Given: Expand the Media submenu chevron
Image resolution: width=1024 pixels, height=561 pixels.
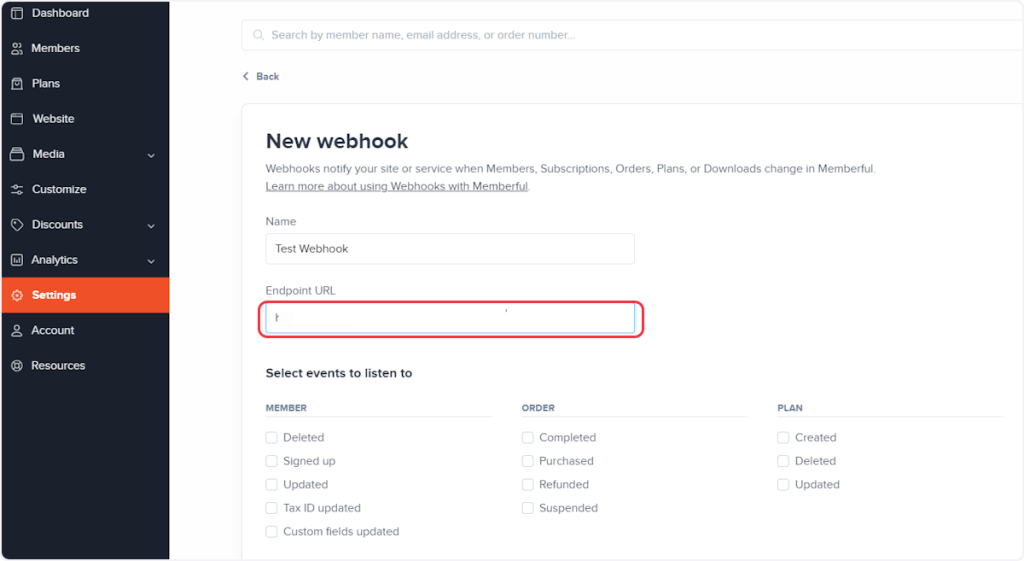Looking at the screenshot, I should point(151,155).
